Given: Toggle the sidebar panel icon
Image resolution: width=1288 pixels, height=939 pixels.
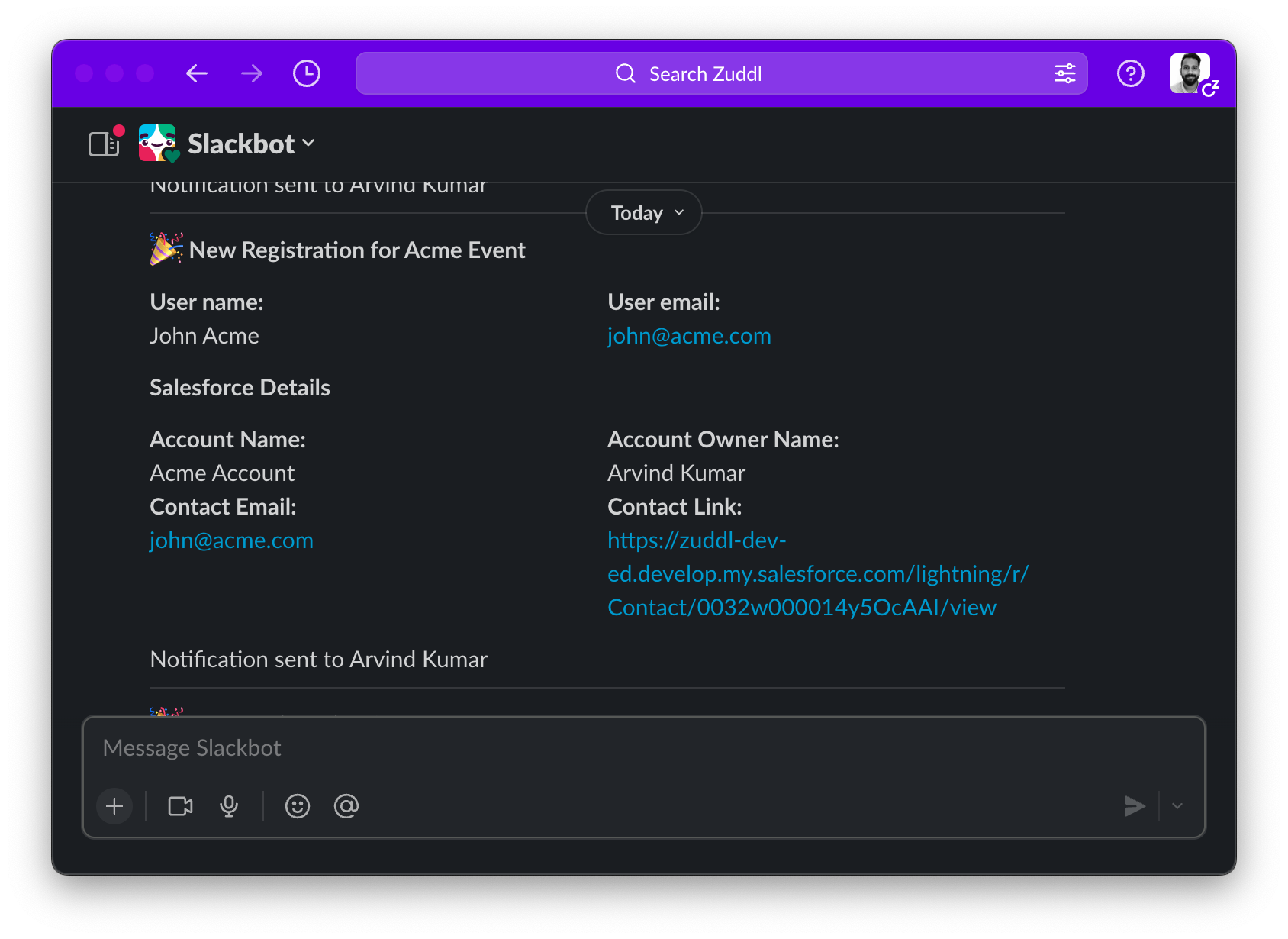Looking at the screenshot, I should 104,144.
